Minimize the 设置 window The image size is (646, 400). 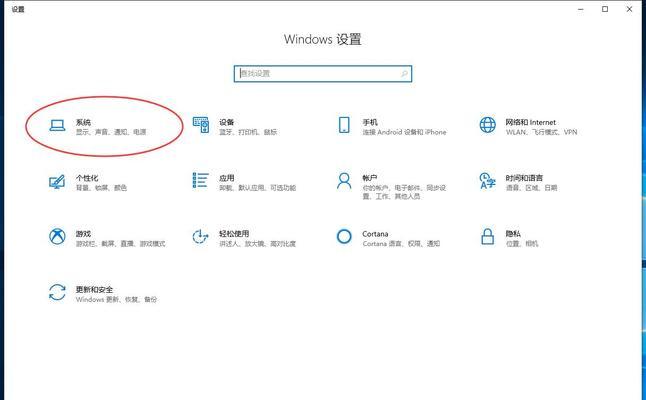click(580, 9)
